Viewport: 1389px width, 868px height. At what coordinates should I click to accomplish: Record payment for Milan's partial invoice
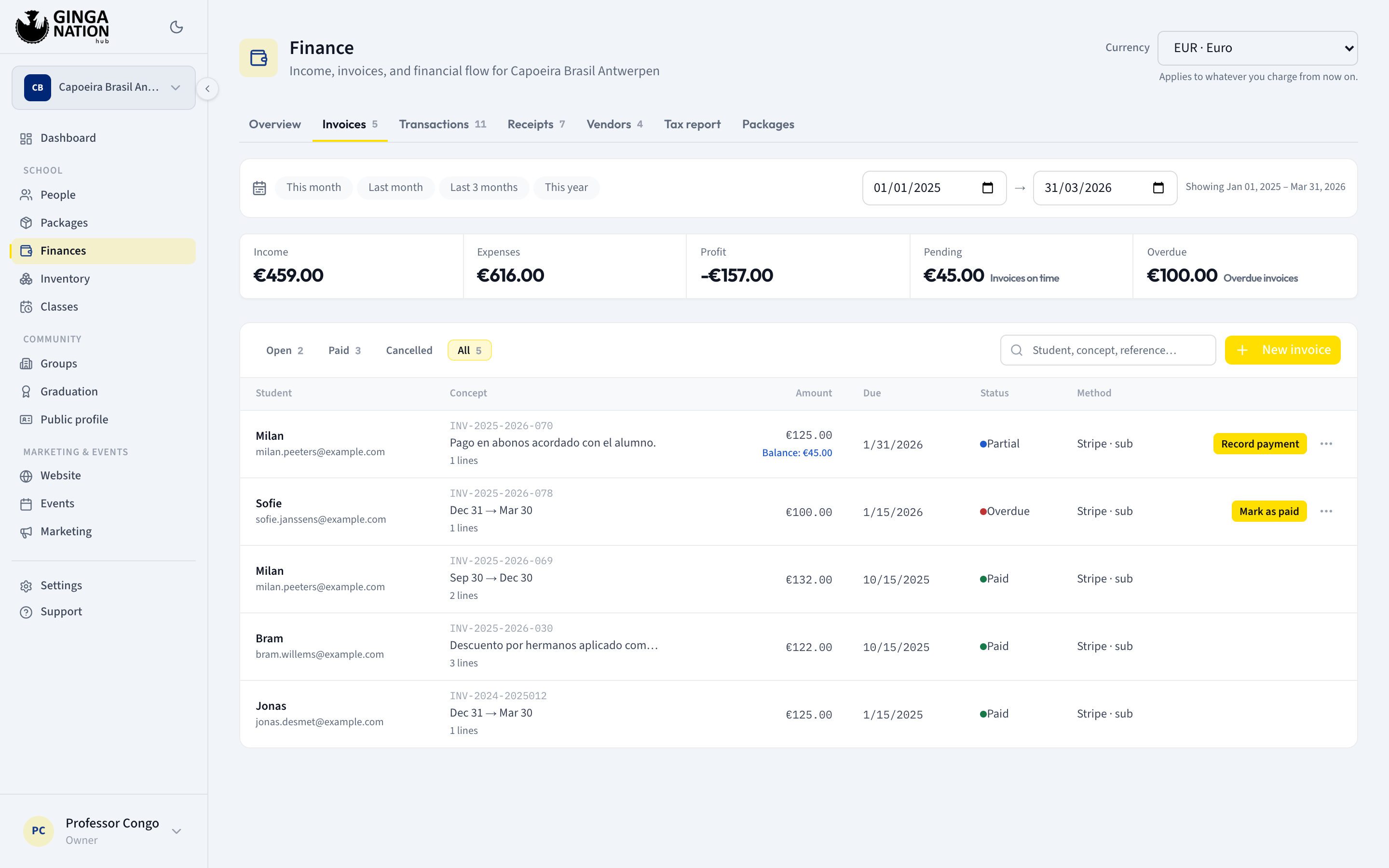pos(1259,444)
